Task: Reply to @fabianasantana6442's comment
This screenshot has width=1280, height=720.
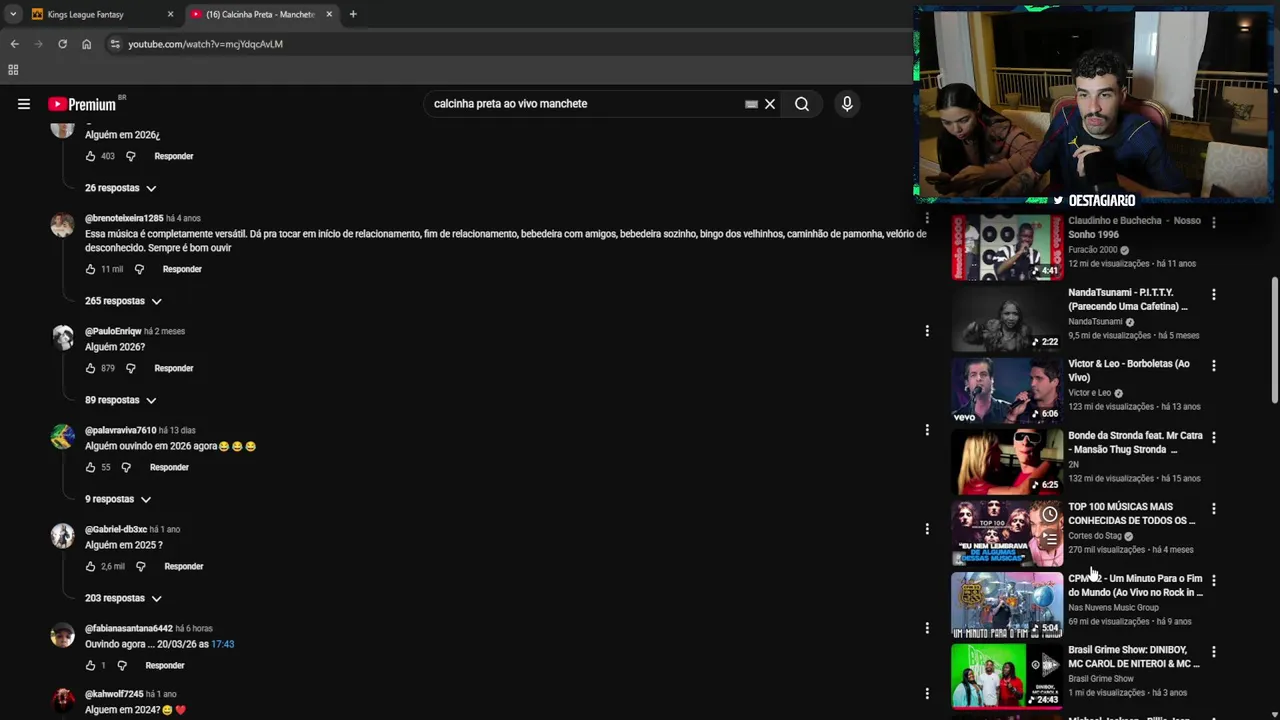Action: pyautogui.click(x=165, y=665)
